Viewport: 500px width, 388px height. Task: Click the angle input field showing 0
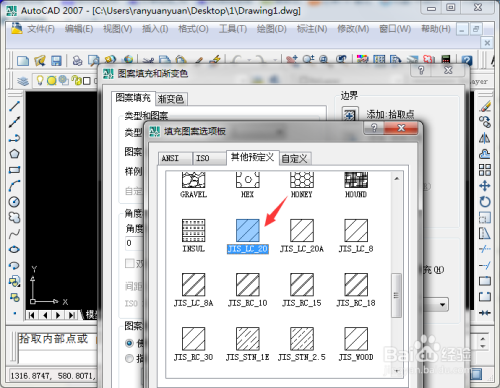[x=133, y=243]
